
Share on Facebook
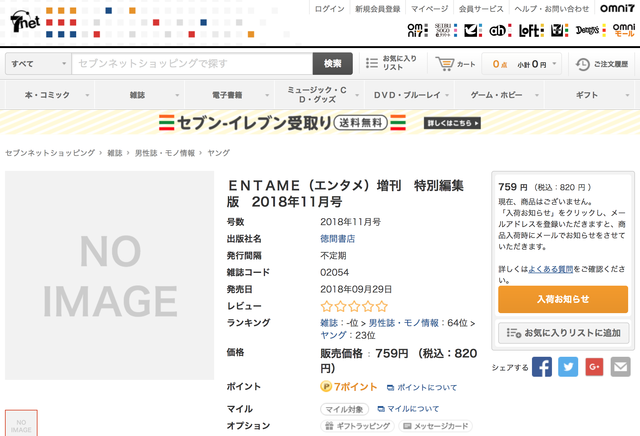tap(542, 367)
